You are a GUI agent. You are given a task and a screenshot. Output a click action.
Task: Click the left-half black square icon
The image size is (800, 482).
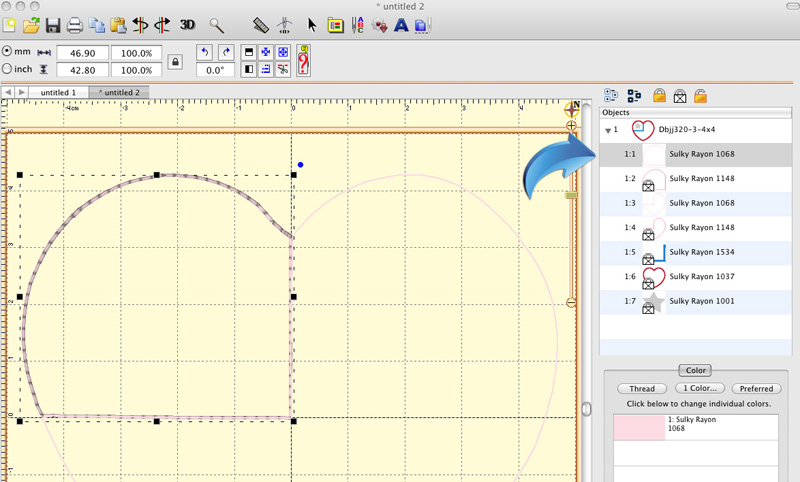coord(249,69)
